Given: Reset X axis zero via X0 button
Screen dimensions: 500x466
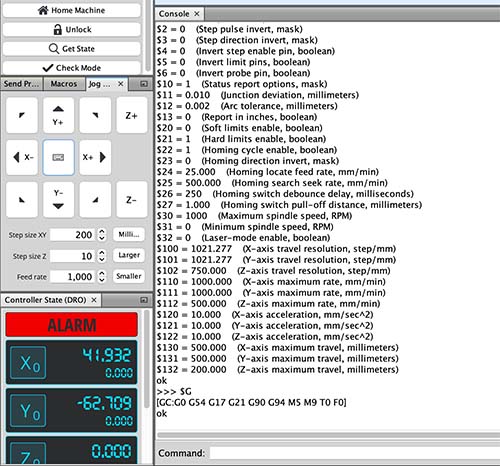Looking at the screenshot, I should pyautogui.click(x=28, y=362).
